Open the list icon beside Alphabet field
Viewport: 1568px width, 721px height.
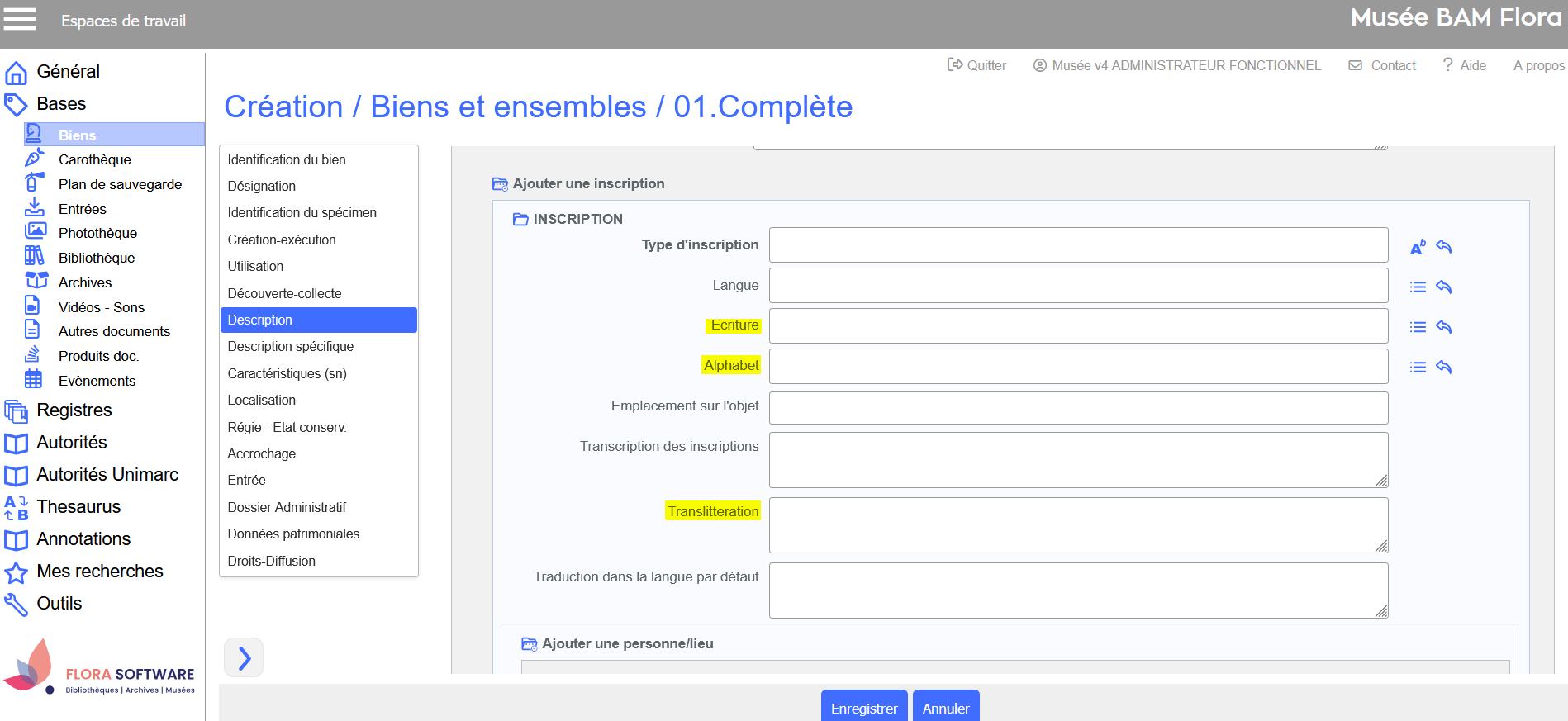pos(1418,368)
